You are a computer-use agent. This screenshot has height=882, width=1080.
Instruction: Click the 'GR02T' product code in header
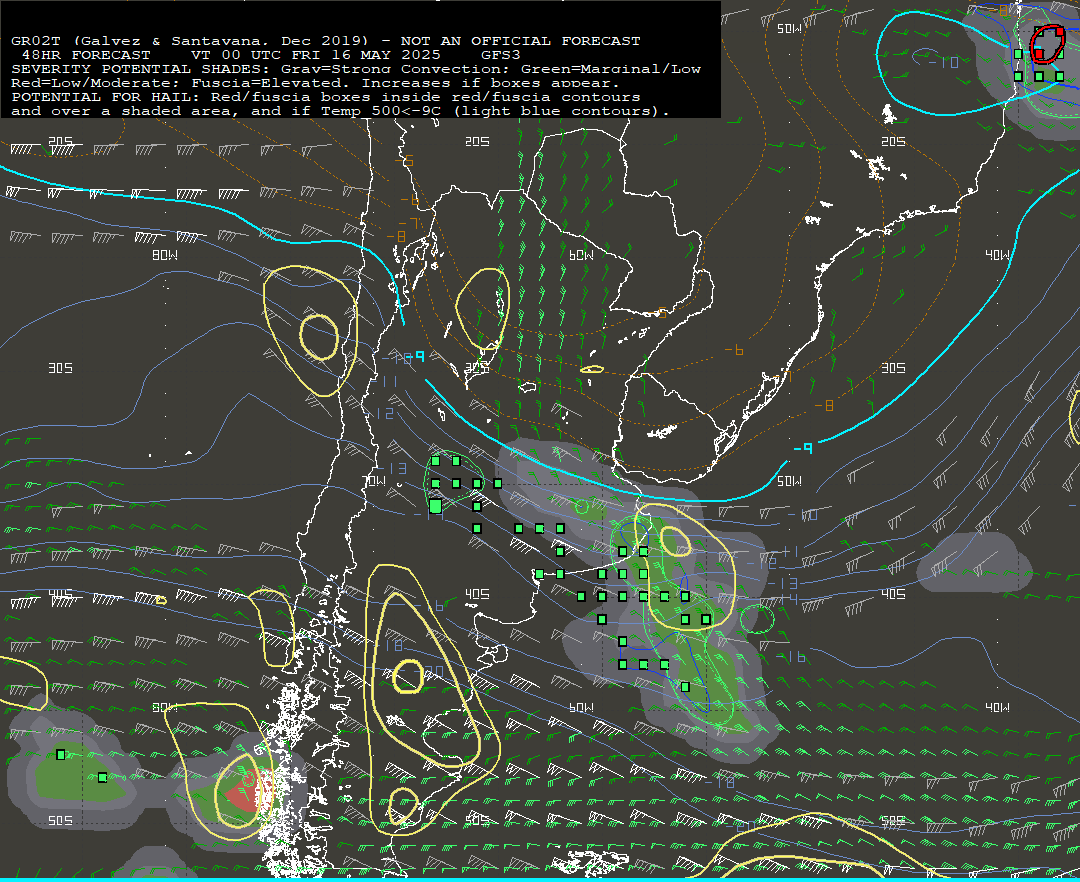(37, 41)
